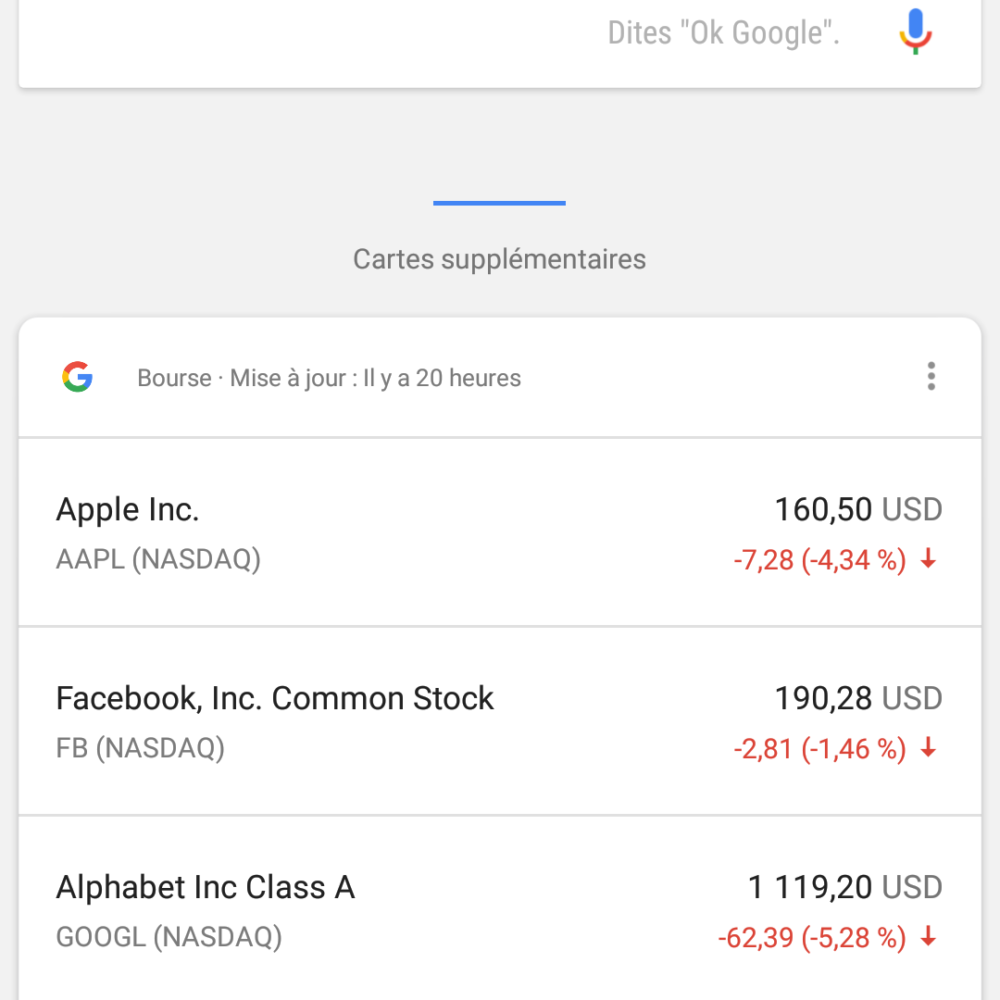Click Bourse update time header text

coord(329,378)
